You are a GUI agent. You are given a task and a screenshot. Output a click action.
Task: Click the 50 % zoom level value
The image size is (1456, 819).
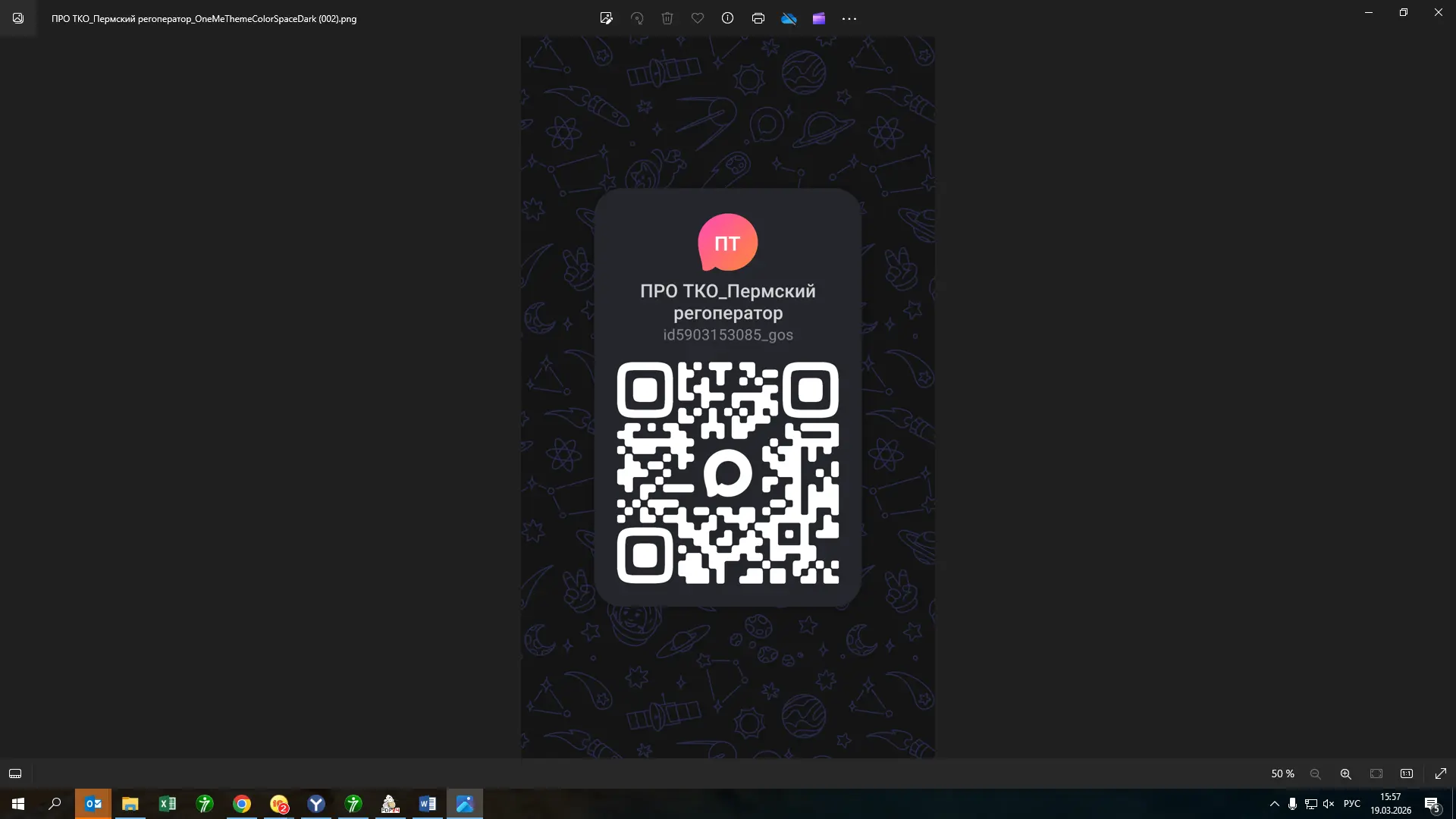click(1283, 773)
